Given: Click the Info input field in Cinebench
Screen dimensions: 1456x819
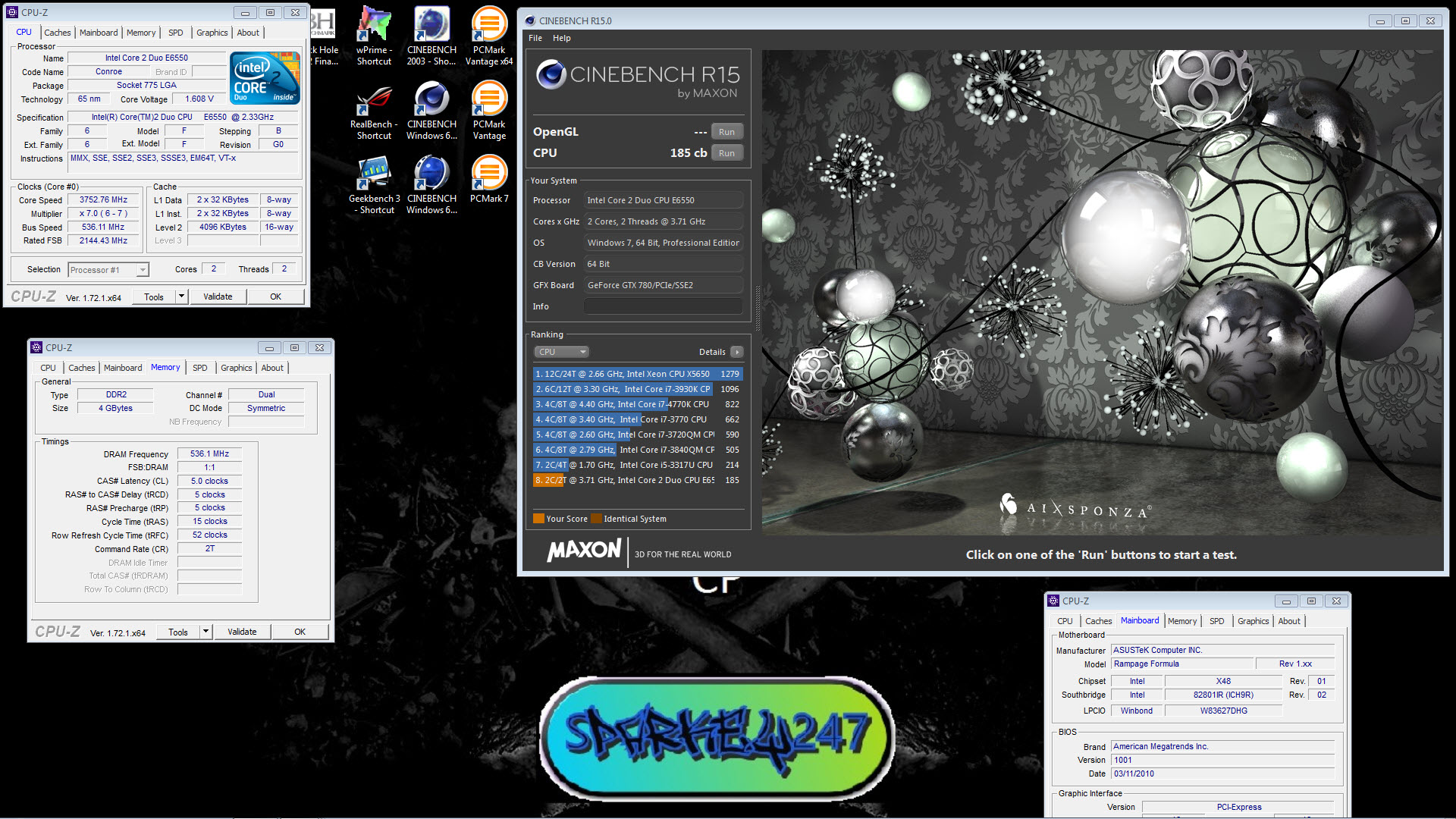Looking at the screenshot, I should [x=664, y=306].
